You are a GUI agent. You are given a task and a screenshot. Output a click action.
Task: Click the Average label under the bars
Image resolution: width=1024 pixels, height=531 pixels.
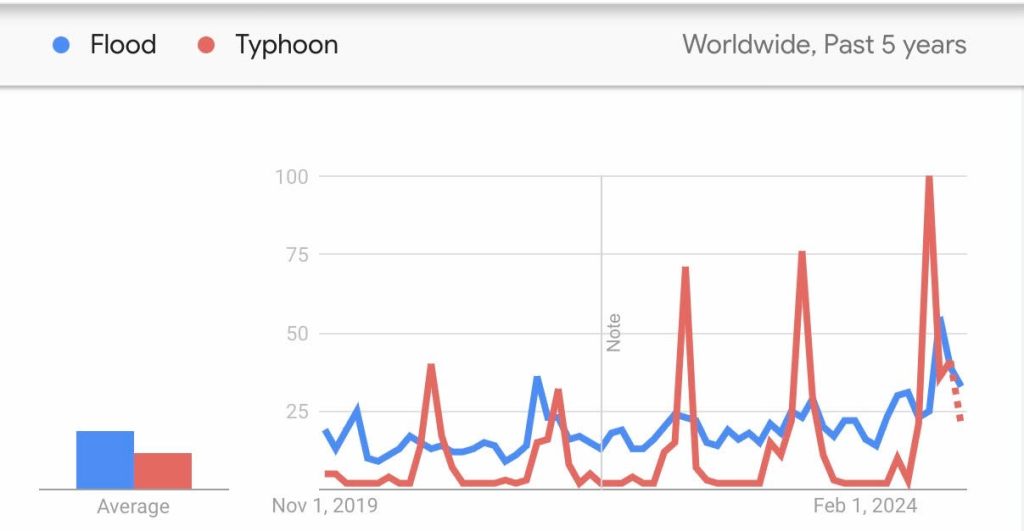(x=133, y=507)
